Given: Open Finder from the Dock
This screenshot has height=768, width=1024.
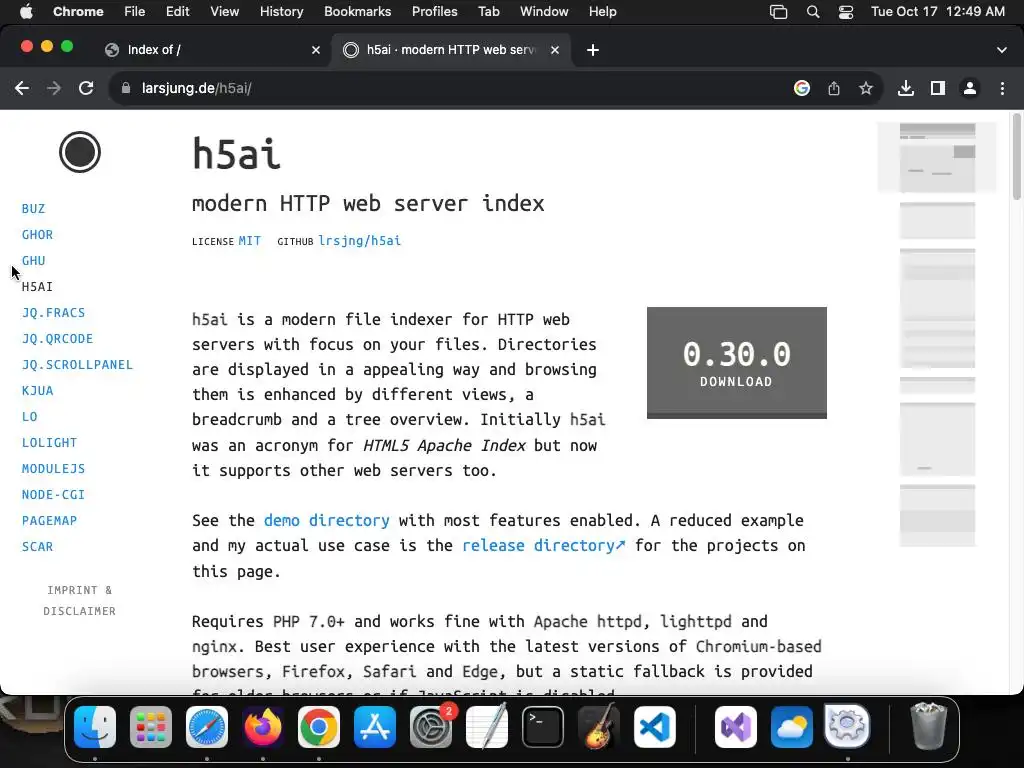Looking at the screenshot, I should point(95,727).
